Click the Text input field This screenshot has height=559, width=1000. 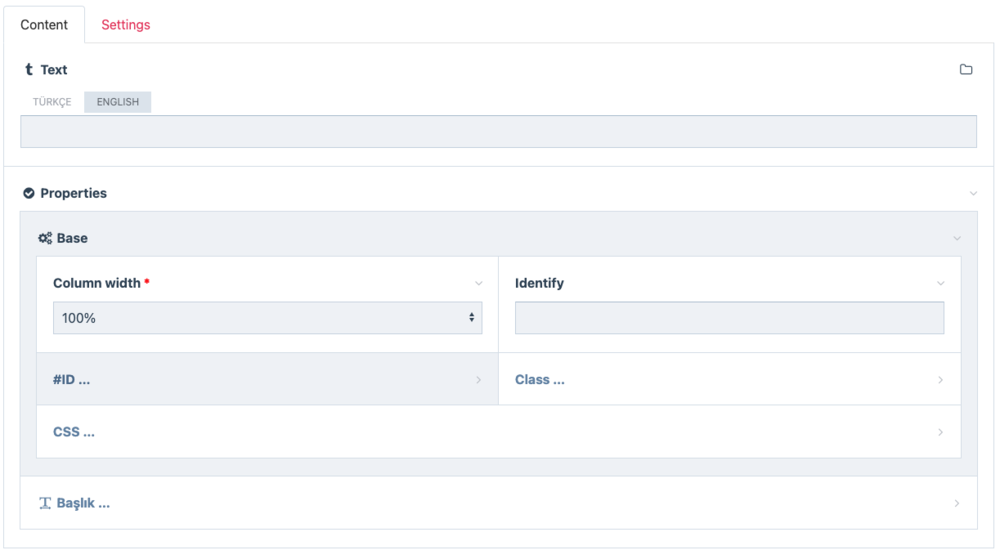pyautogui.click(x=498, y=132)
